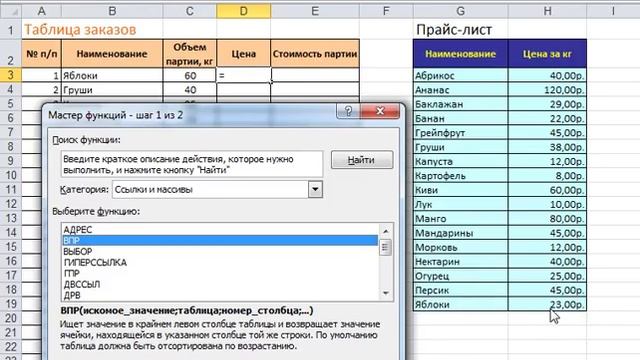
Task: Click cell D3 containing equals sign
Action: (244, 75)
